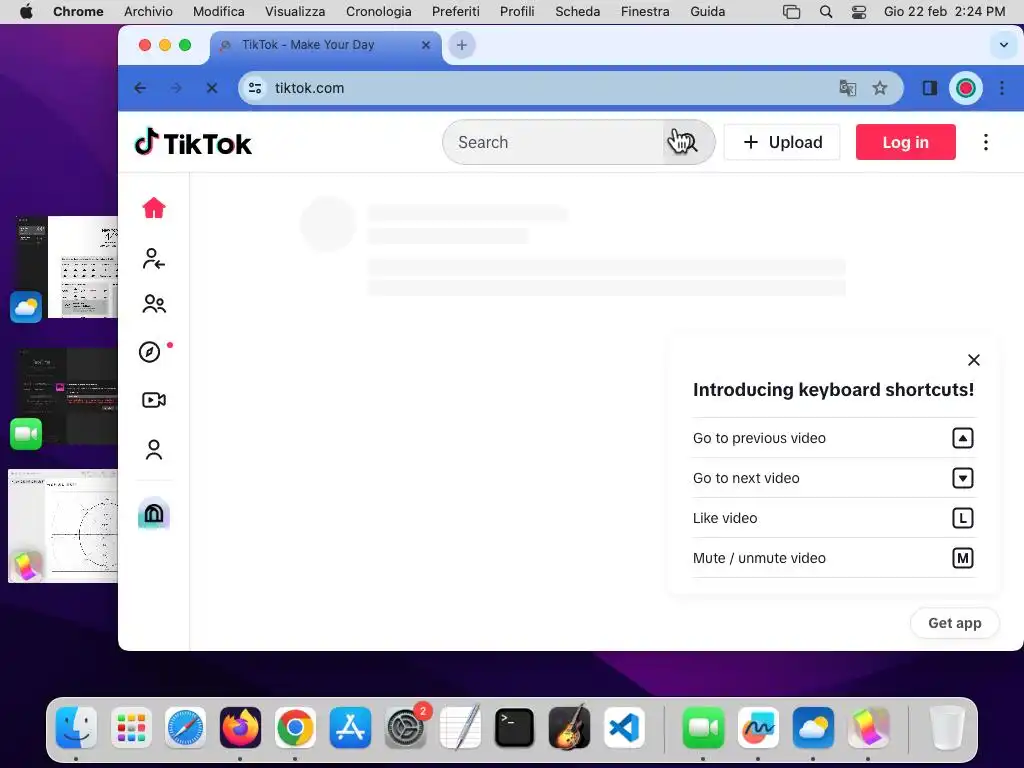Screen dimensions: 1024x768
Task: Stop loading the page
Action: (212, 88)
